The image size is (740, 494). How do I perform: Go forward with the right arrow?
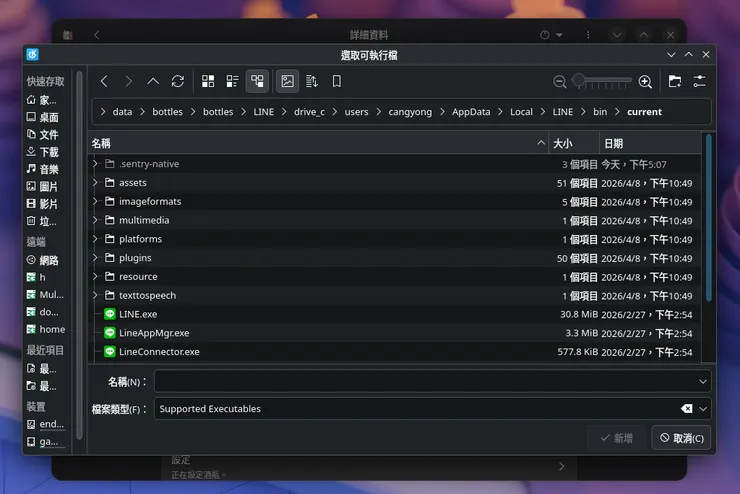tap(128, 81)
